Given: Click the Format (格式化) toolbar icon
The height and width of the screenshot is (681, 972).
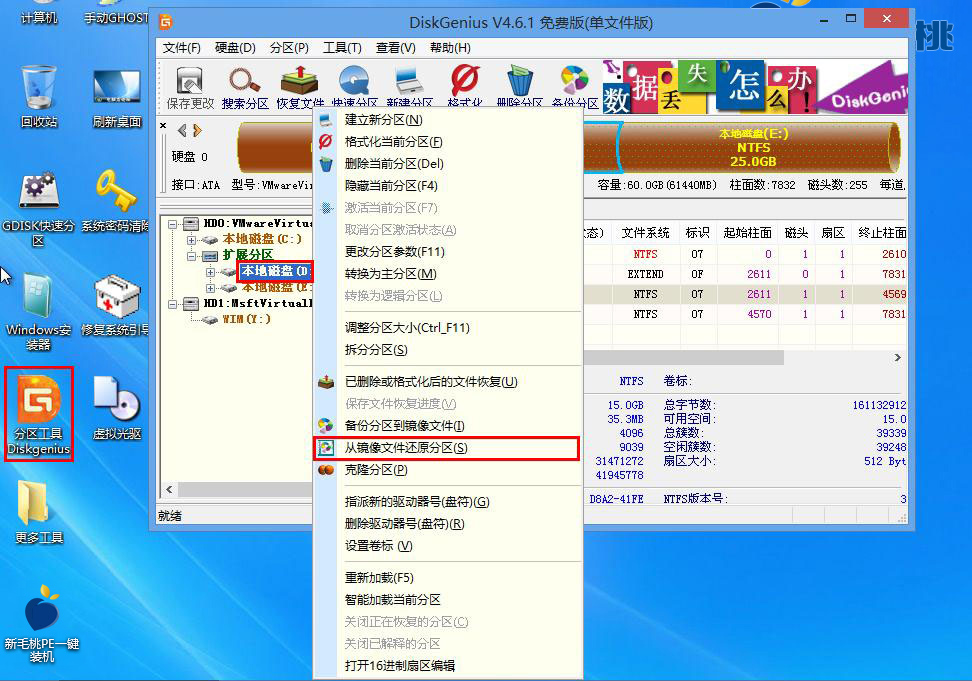Looking at the screenshot, I should tap(464, 88).
